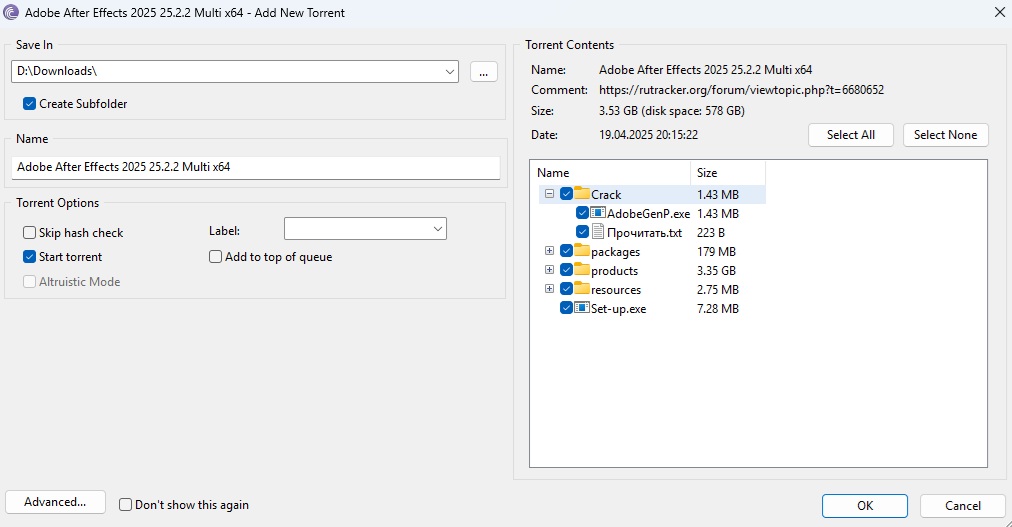This screenshot has width=1012, height=527.
Task: Click the Прочитать.txt document icon
Action: coord(598,232)
